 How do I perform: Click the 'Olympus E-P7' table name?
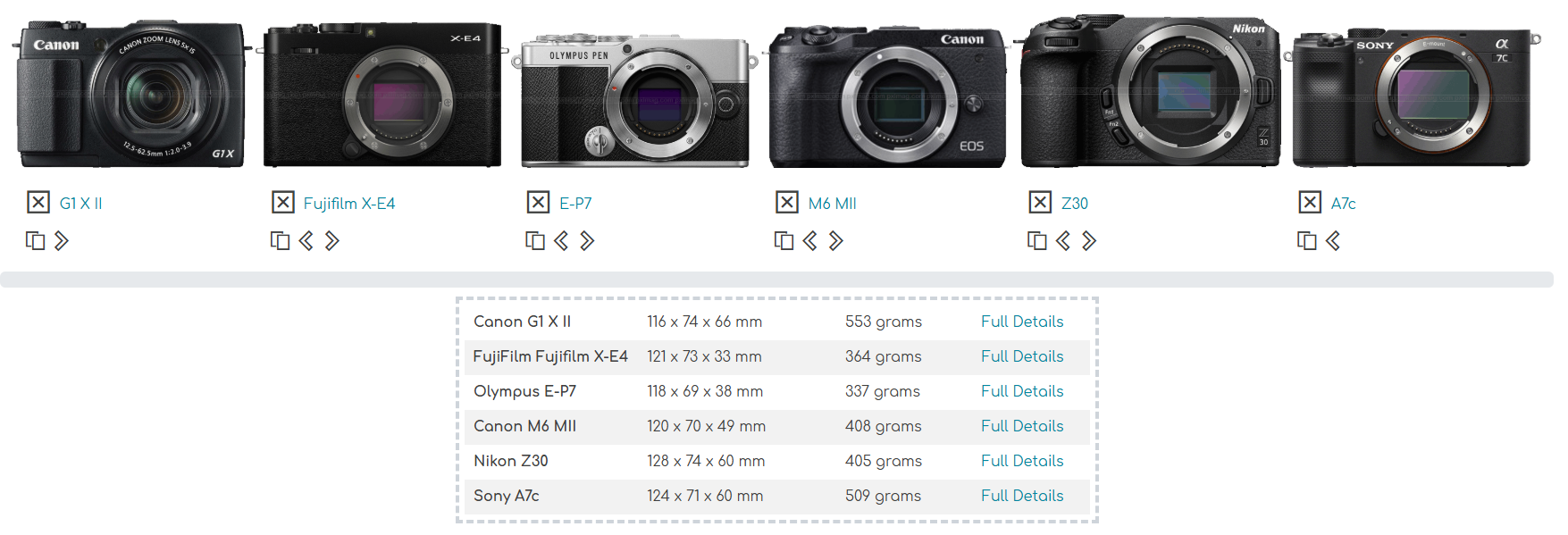coord(525,391)
